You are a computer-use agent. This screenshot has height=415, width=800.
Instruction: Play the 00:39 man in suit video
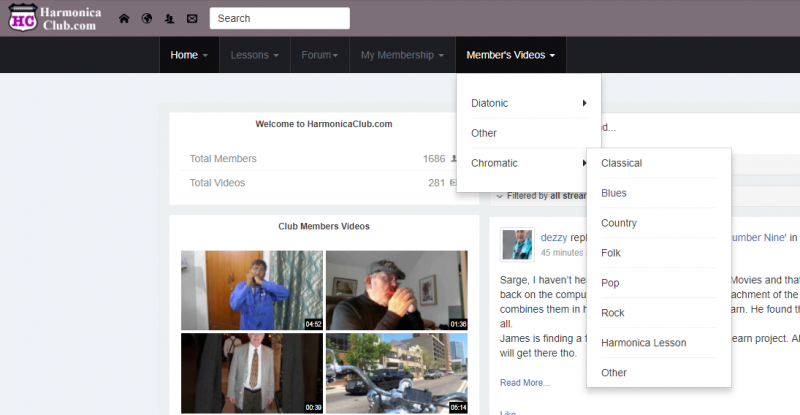(252, 373)
